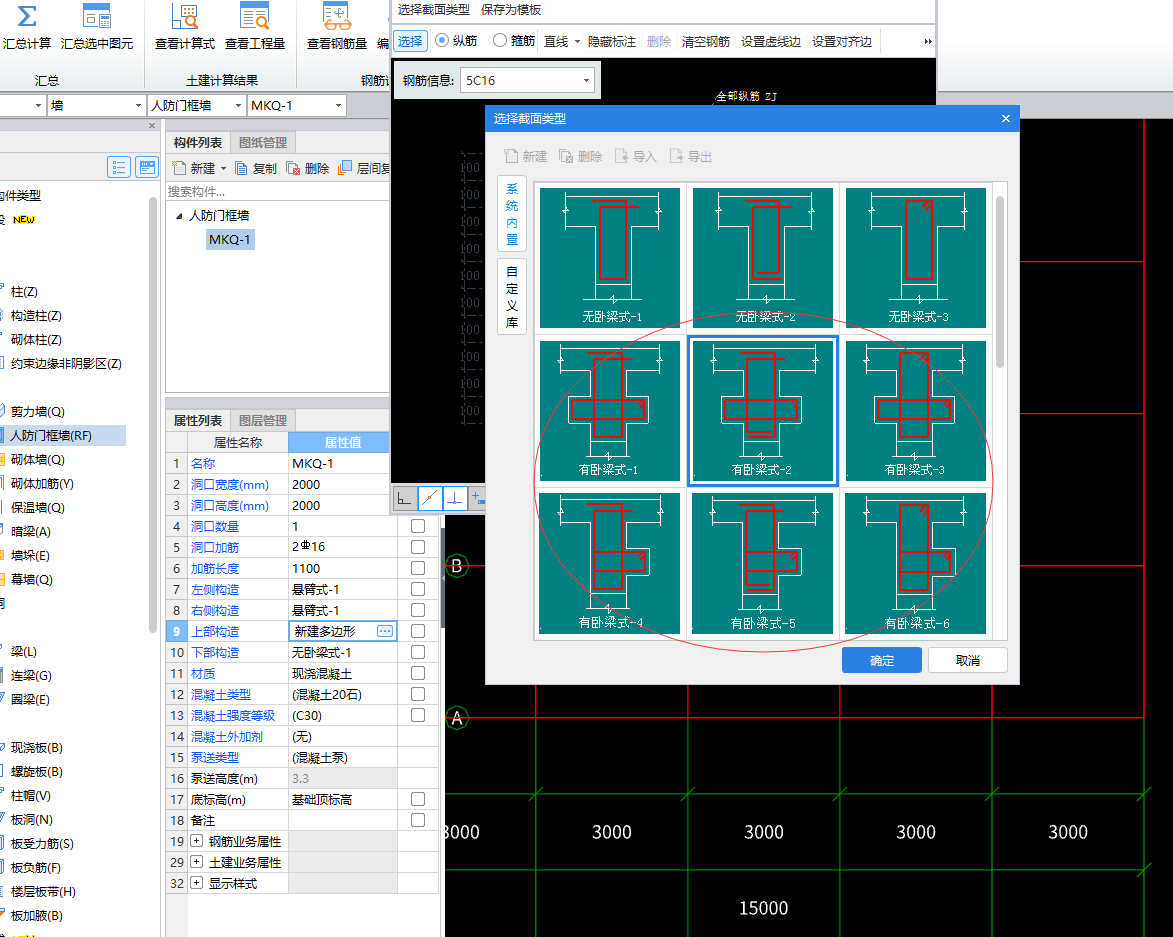
Task: Click the perpendicular snap tool icon
Action: pos(455,498)
